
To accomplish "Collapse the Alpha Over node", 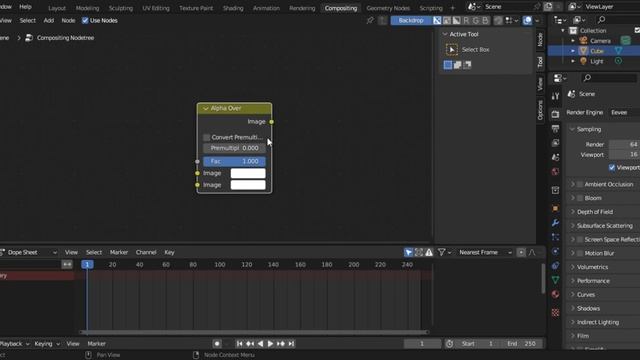I will coord(205,109).
